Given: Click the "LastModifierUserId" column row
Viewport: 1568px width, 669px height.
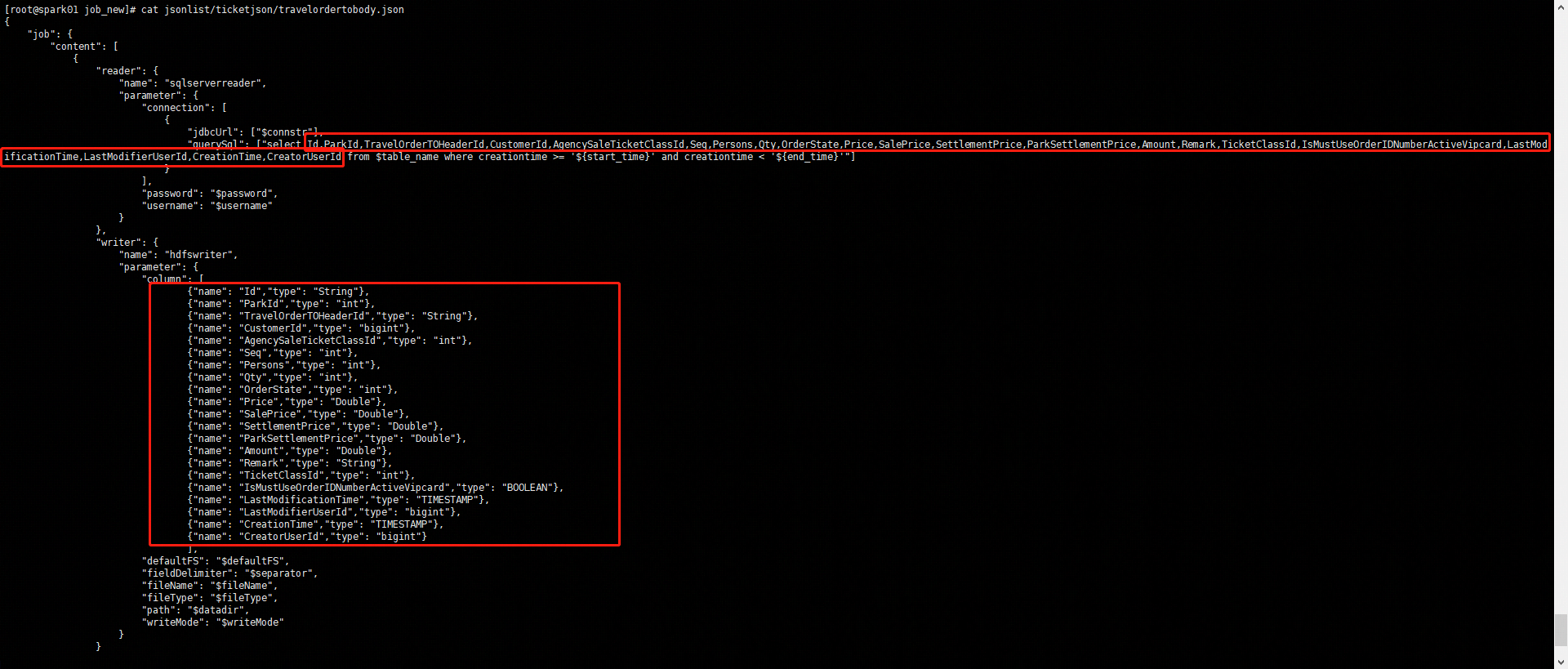Looking at the screenshot, I should [324, 512].
